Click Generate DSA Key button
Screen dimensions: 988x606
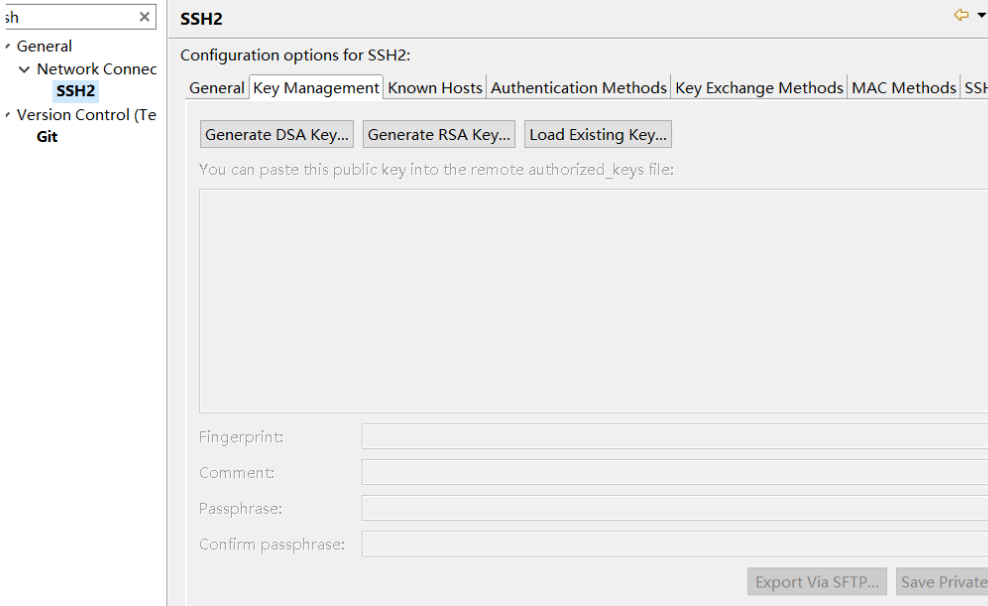[276, 135]
